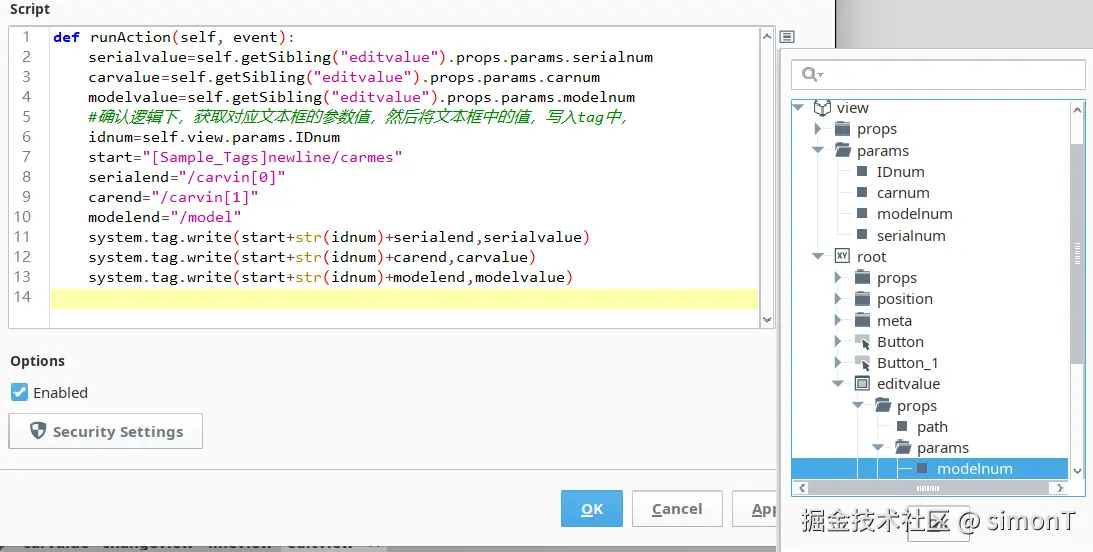Click the def runAction line of code

(174, 37)
